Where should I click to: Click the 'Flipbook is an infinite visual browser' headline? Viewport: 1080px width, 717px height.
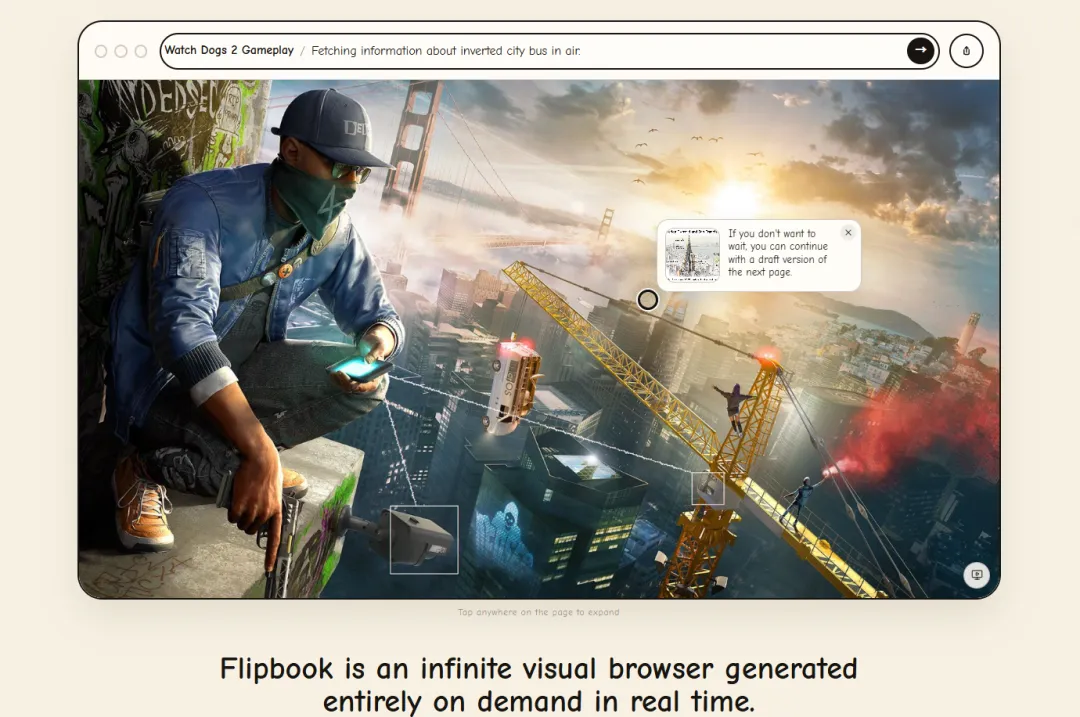tap(539, 685)
